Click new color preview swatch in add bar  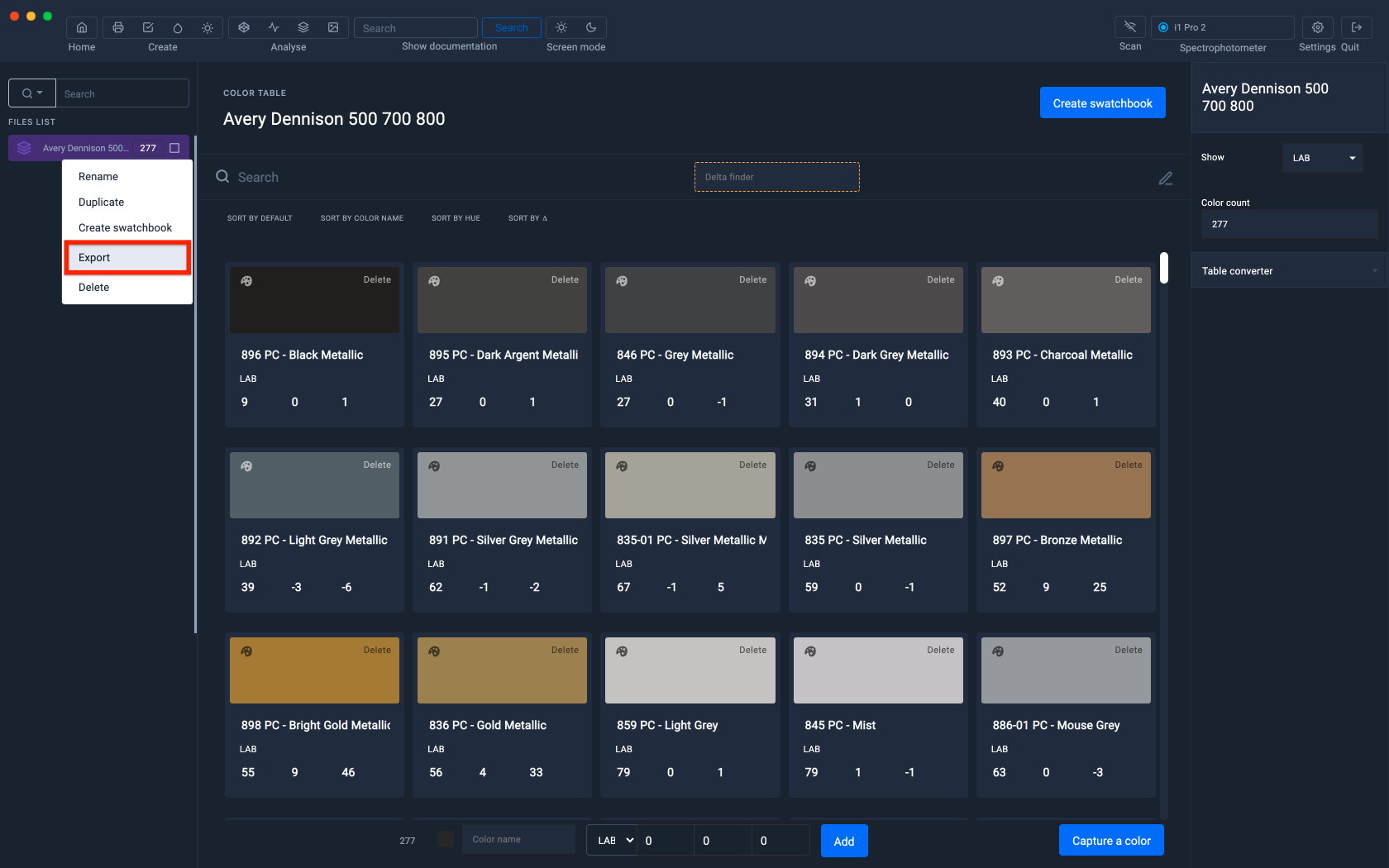(446, 839)
